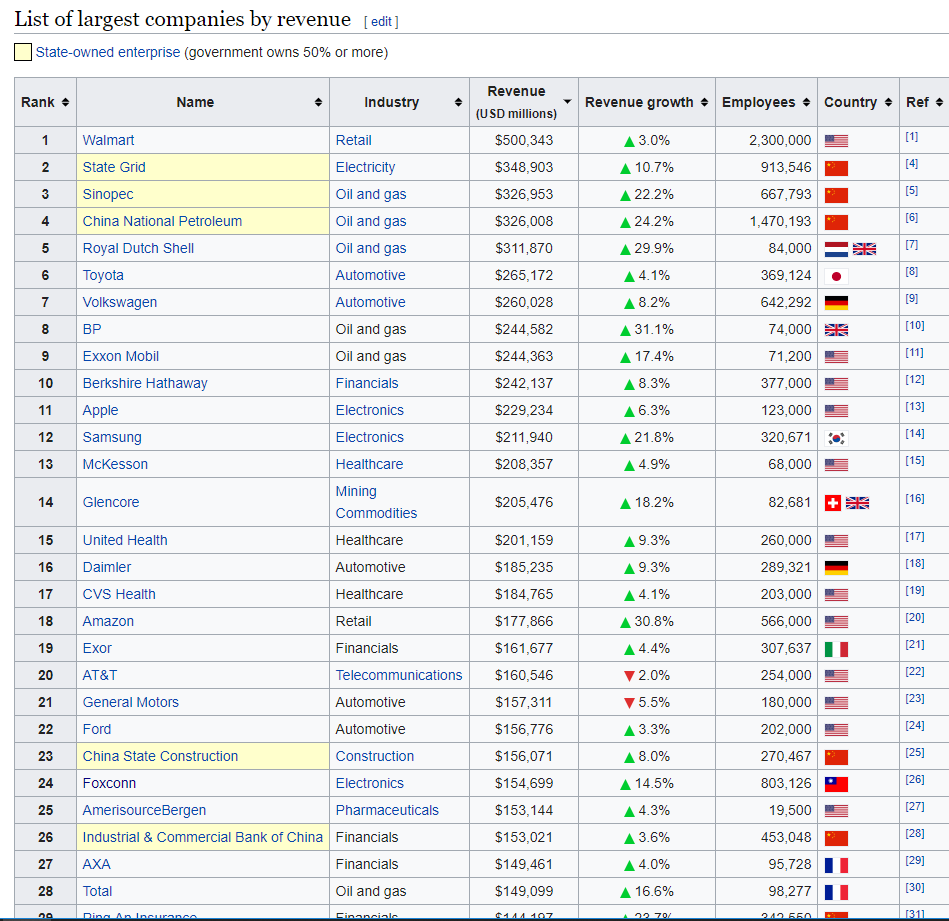The image size is (949, 921).
Task: Click the Japan flag in Toyota's row
Action: [836, 276]
